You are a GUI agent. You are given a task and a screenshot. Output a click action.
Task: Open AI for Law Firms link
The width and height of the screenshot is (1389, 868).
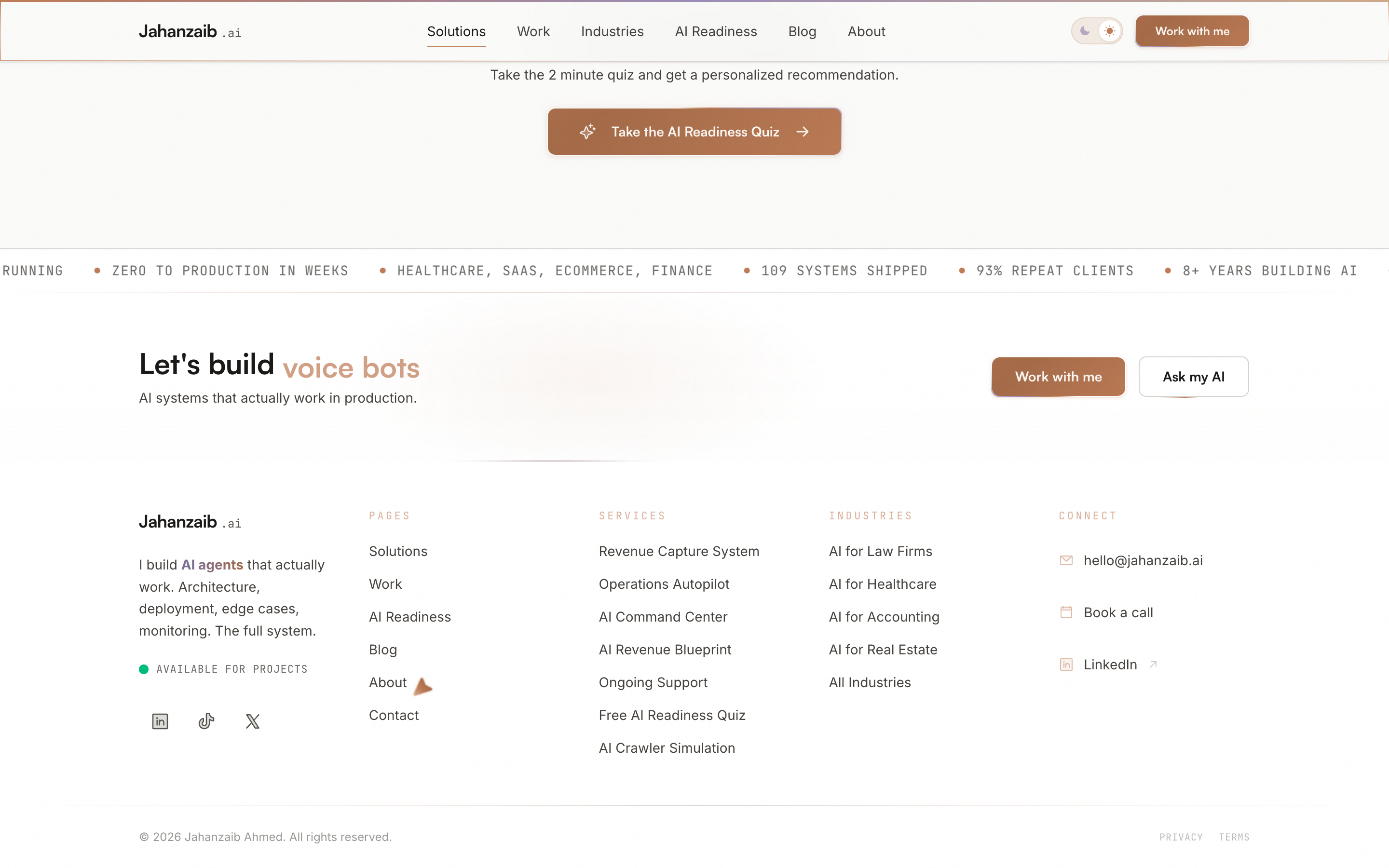[x=880, y=551]
